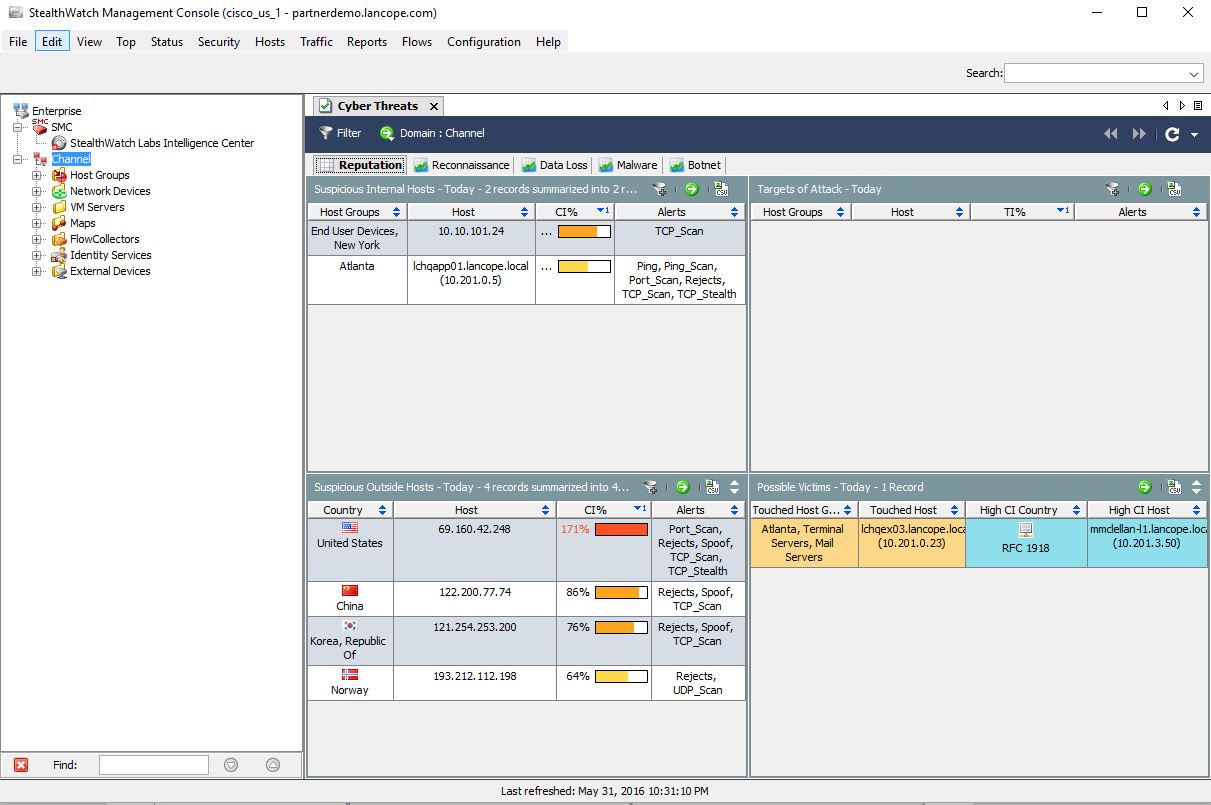Screen dimensions: 1211x805
Task: Click the Filter funnel icon
Action: (325, 133)
